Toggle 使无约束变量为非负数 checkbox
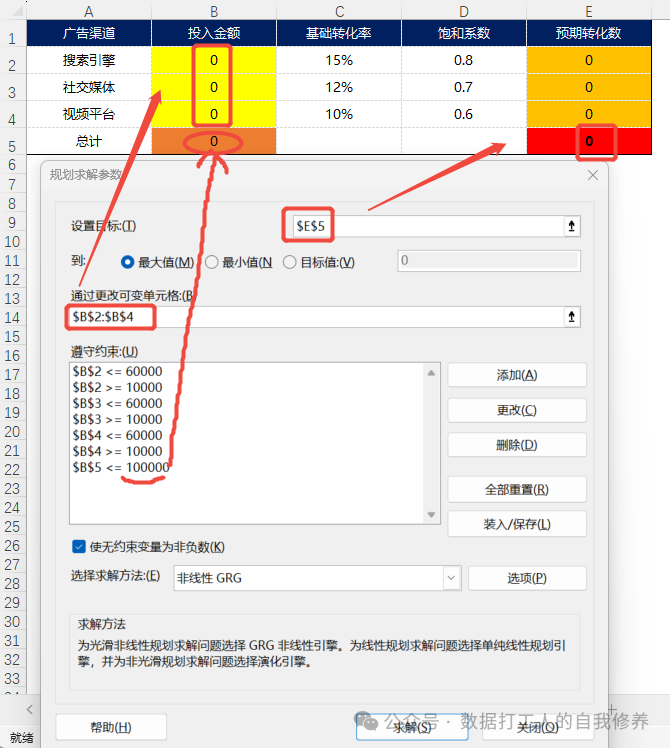Image resolution: width=670 pixels, height=748 pixels. coord(79,547)
